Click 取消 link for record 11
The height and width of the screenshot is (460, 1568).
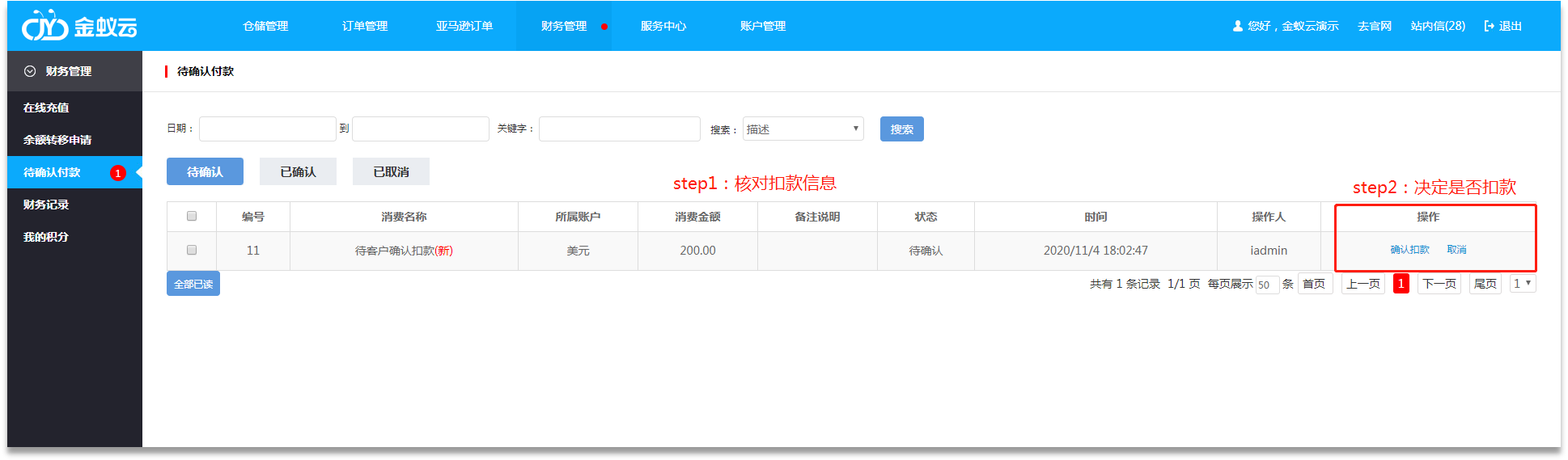pos(1456,250)
